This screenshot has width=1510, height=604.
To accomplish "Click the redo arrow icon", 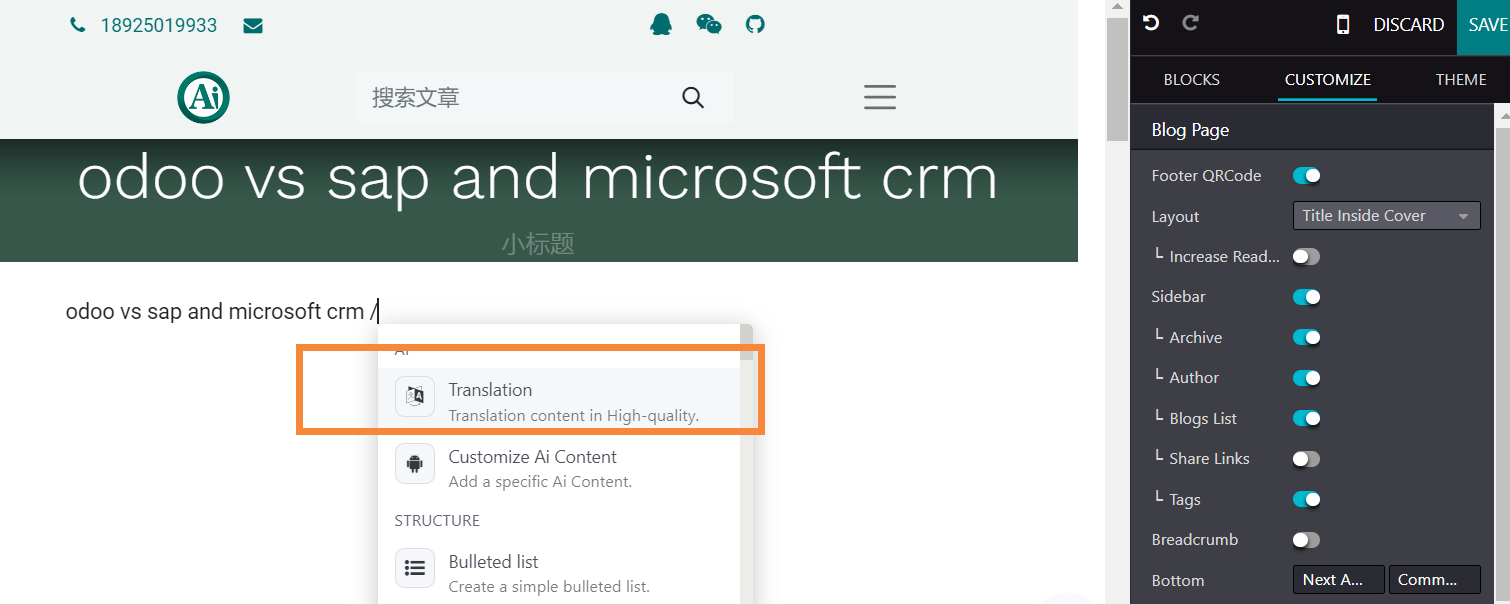I will point(1190,23).
